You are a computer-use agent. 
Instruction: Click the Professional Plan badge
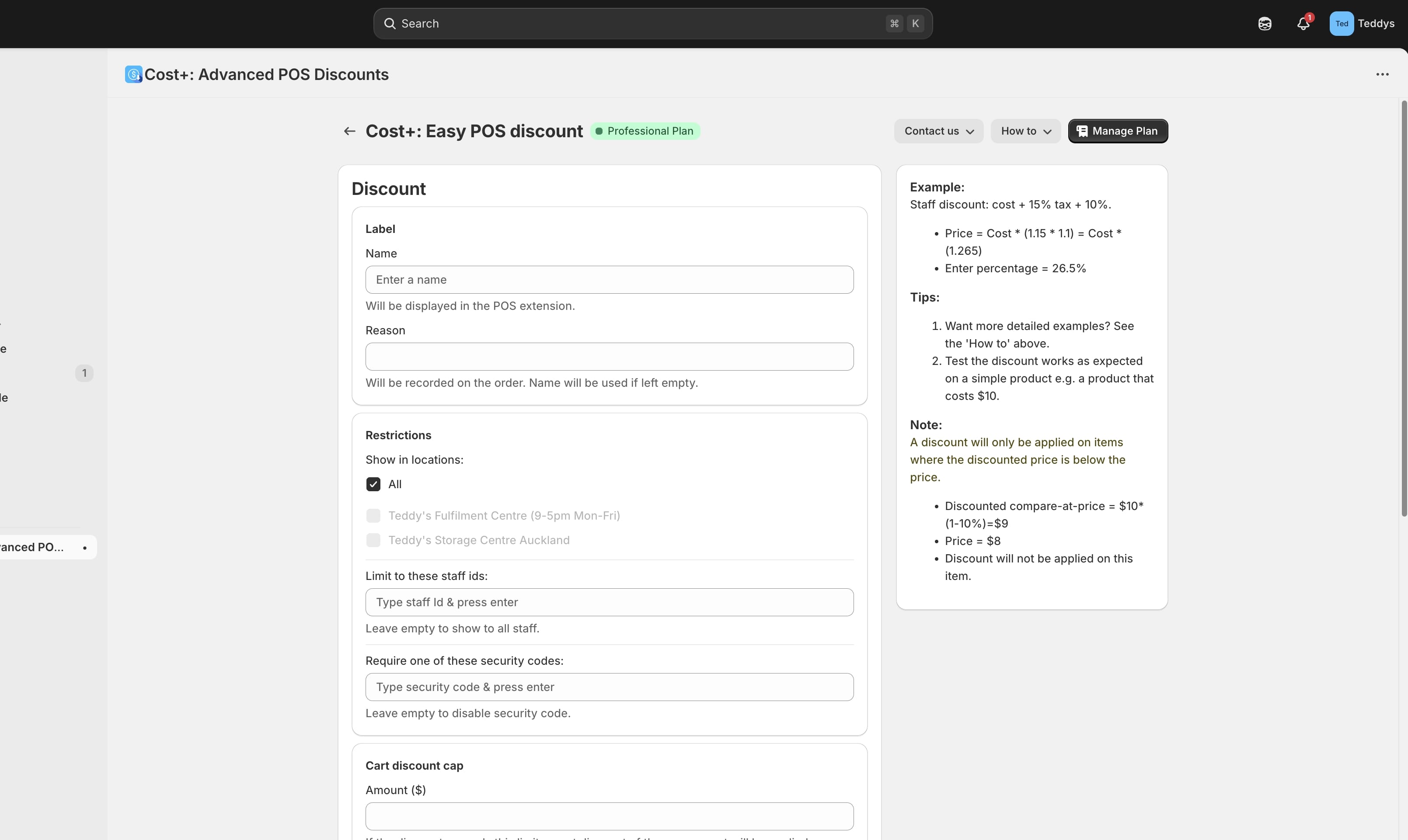pos(645,131)
